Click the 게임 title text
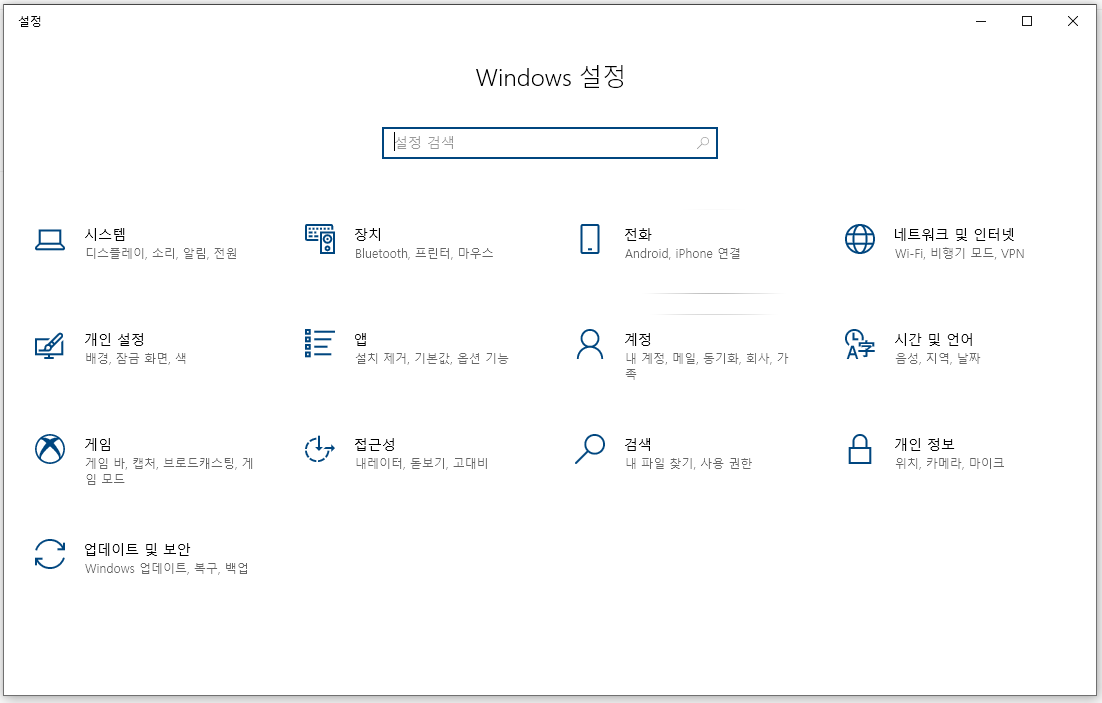1102x703 pixels. tap(98, 444)
